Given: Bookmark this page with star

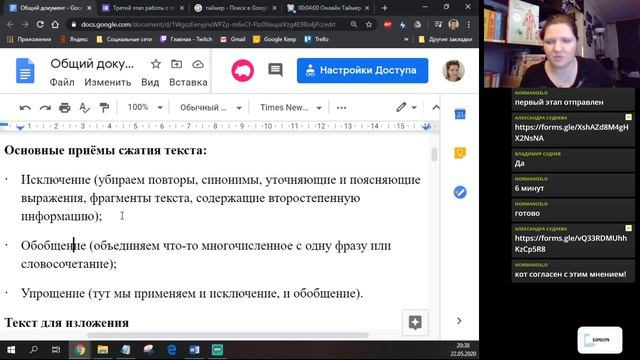Looking at the screenshot, I should [x=369, y=24].
